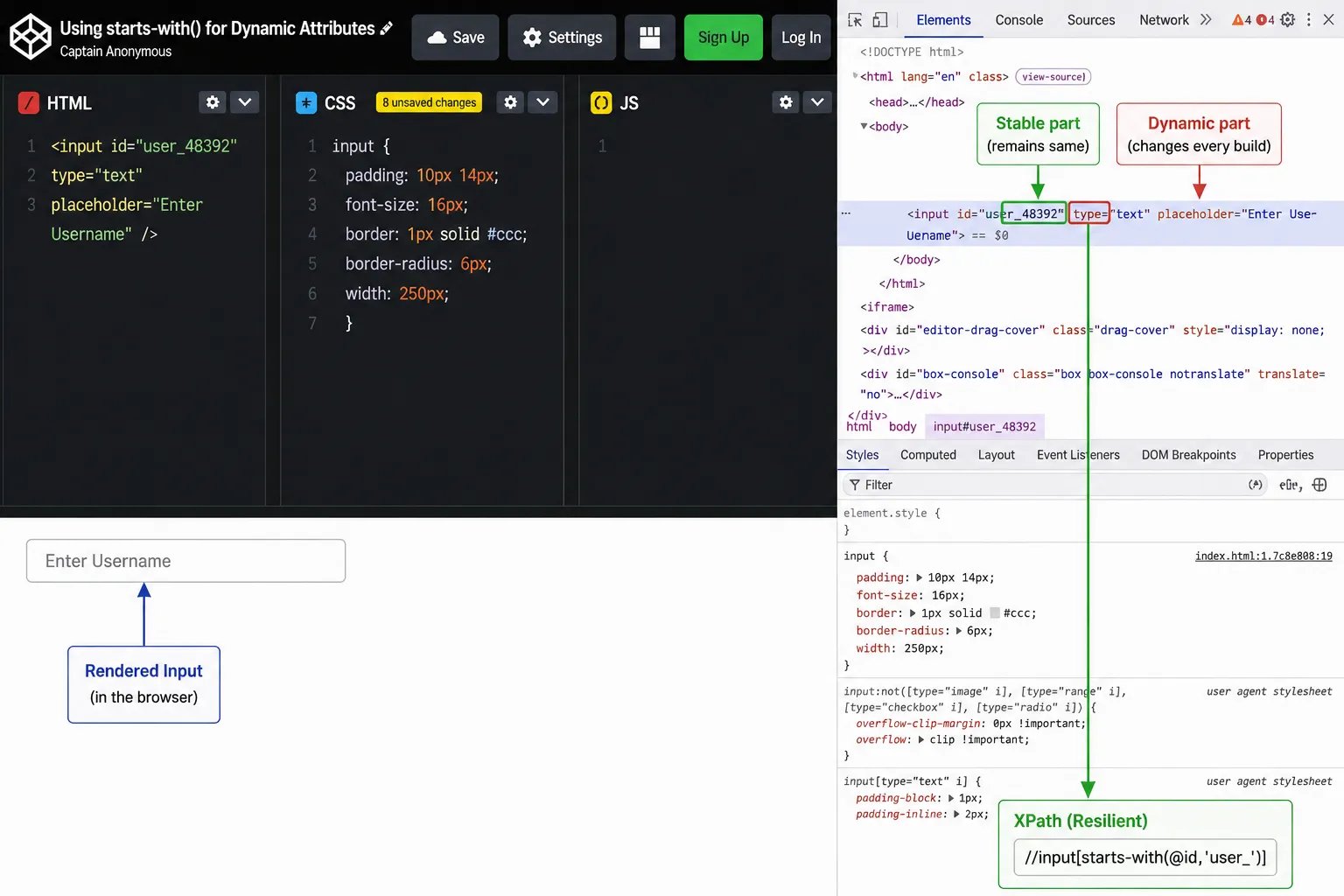Collapse the body node arrow
Image resolution: width=1344 pixels, height=896 pixels.
coord(864,126)
